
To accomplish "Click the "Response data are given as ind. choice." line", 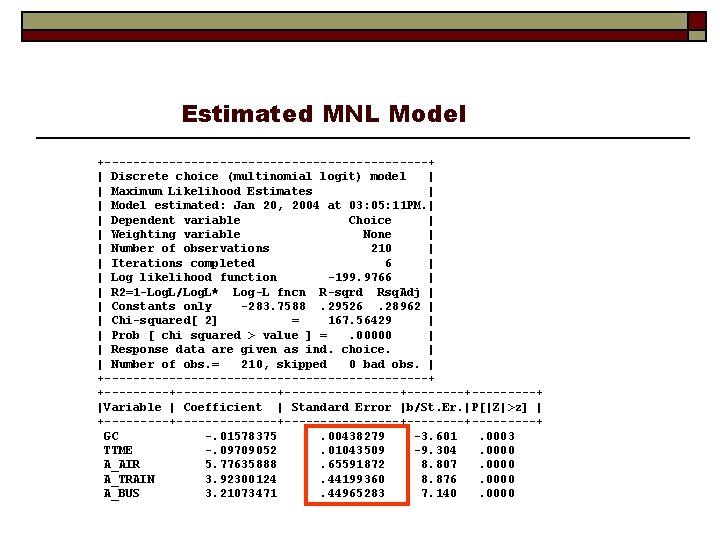I will click(250, 349).
